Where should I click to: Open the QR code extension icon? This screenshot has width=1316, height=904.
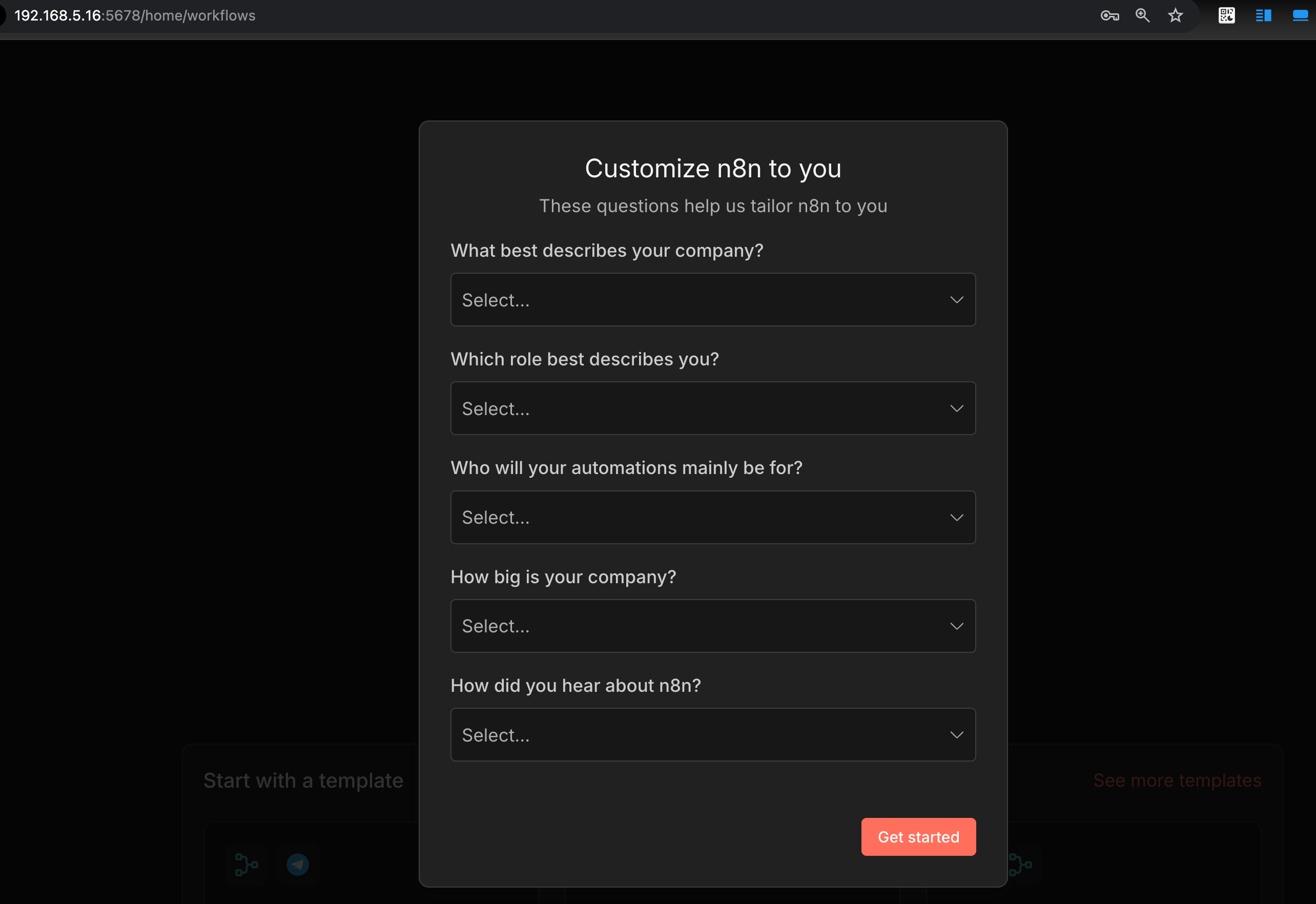pyautogui.click(x=1226, y=16)
